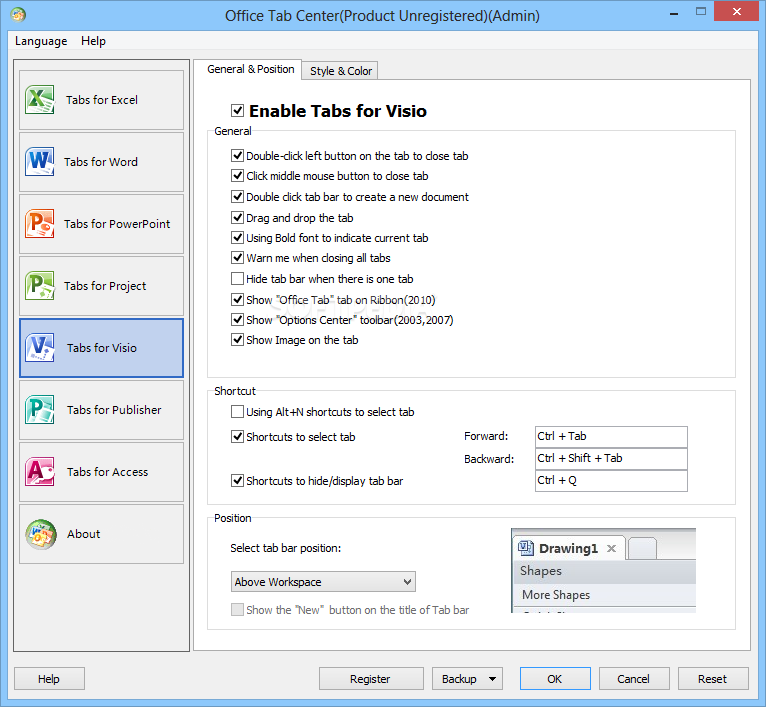Click the Access icon in the sidebar
Screen dimensions: 766x707
click(x=40, y=471)
